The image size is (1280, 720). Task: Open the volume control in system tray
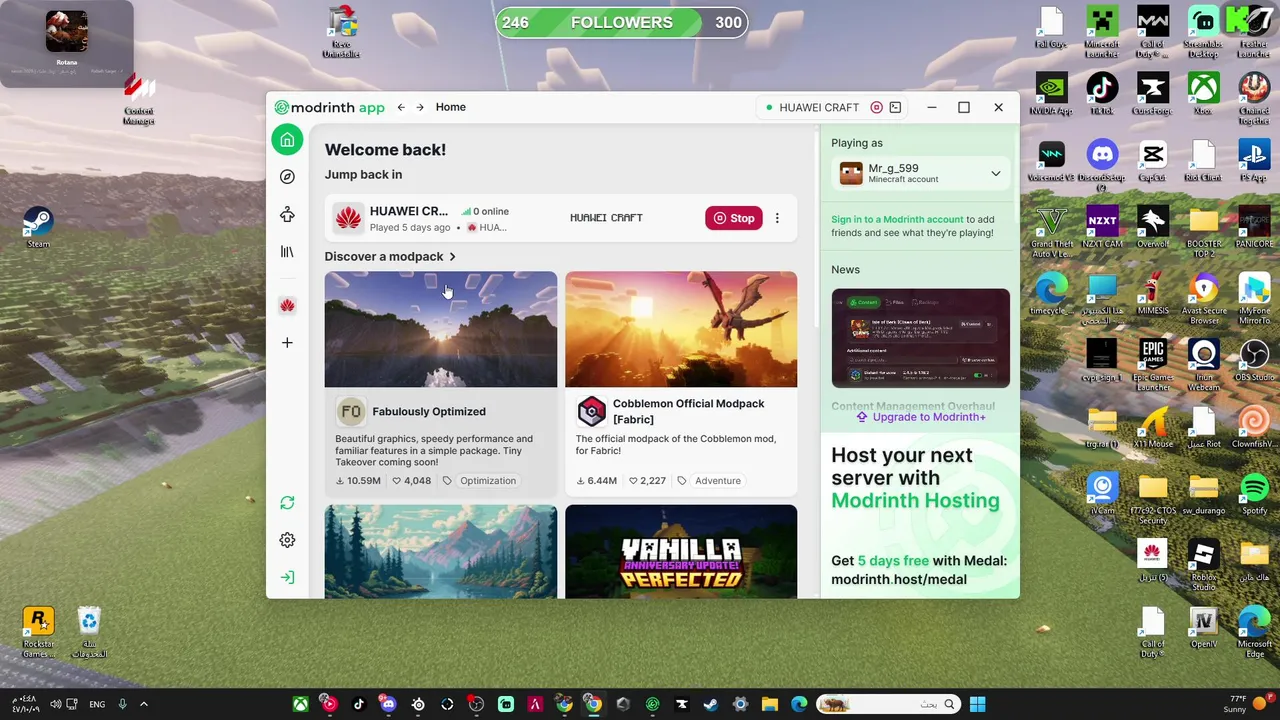point(55,704)
